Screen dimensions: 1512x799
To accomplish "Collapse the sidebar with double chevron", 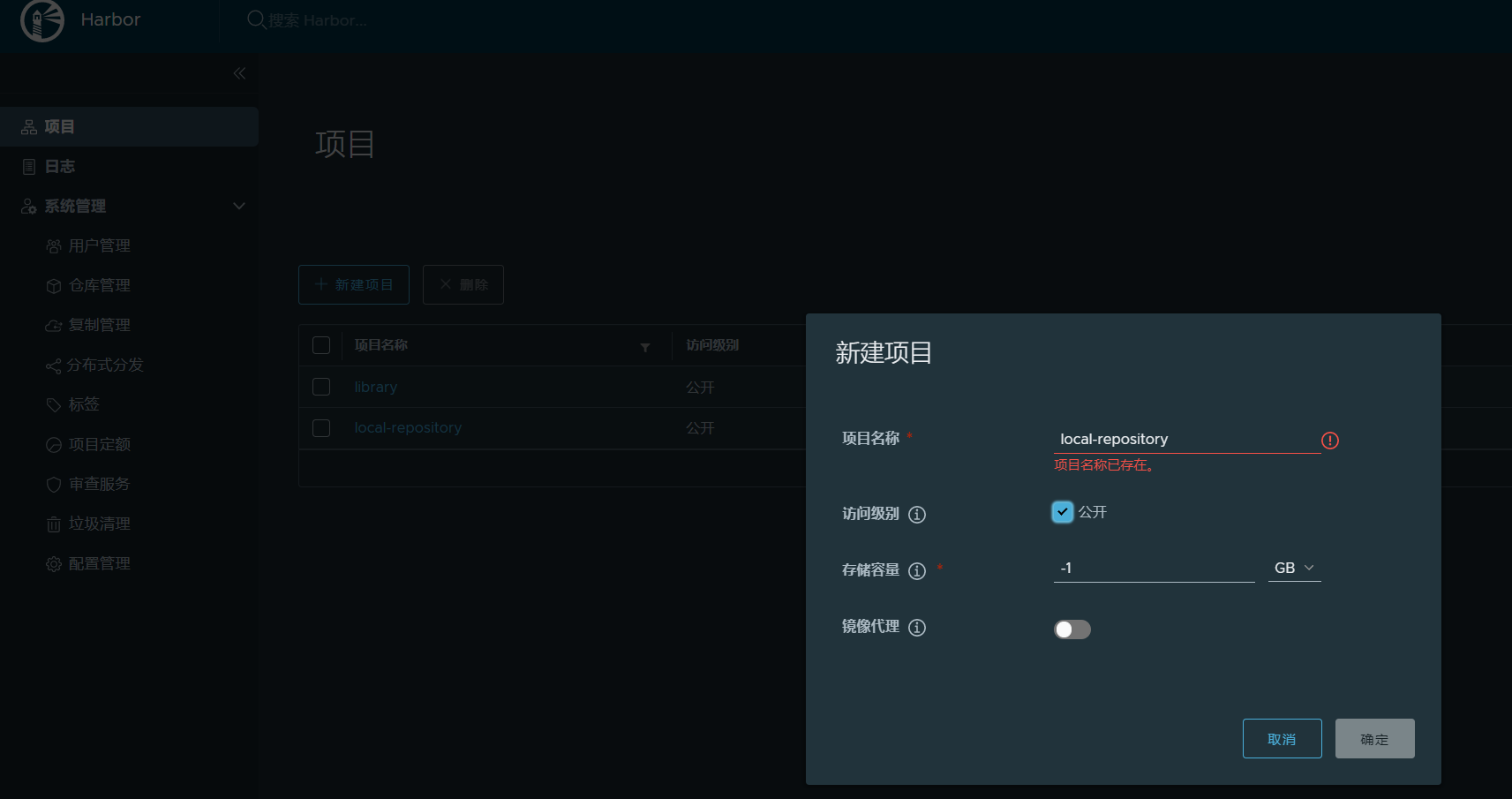I will click(238, 74).
